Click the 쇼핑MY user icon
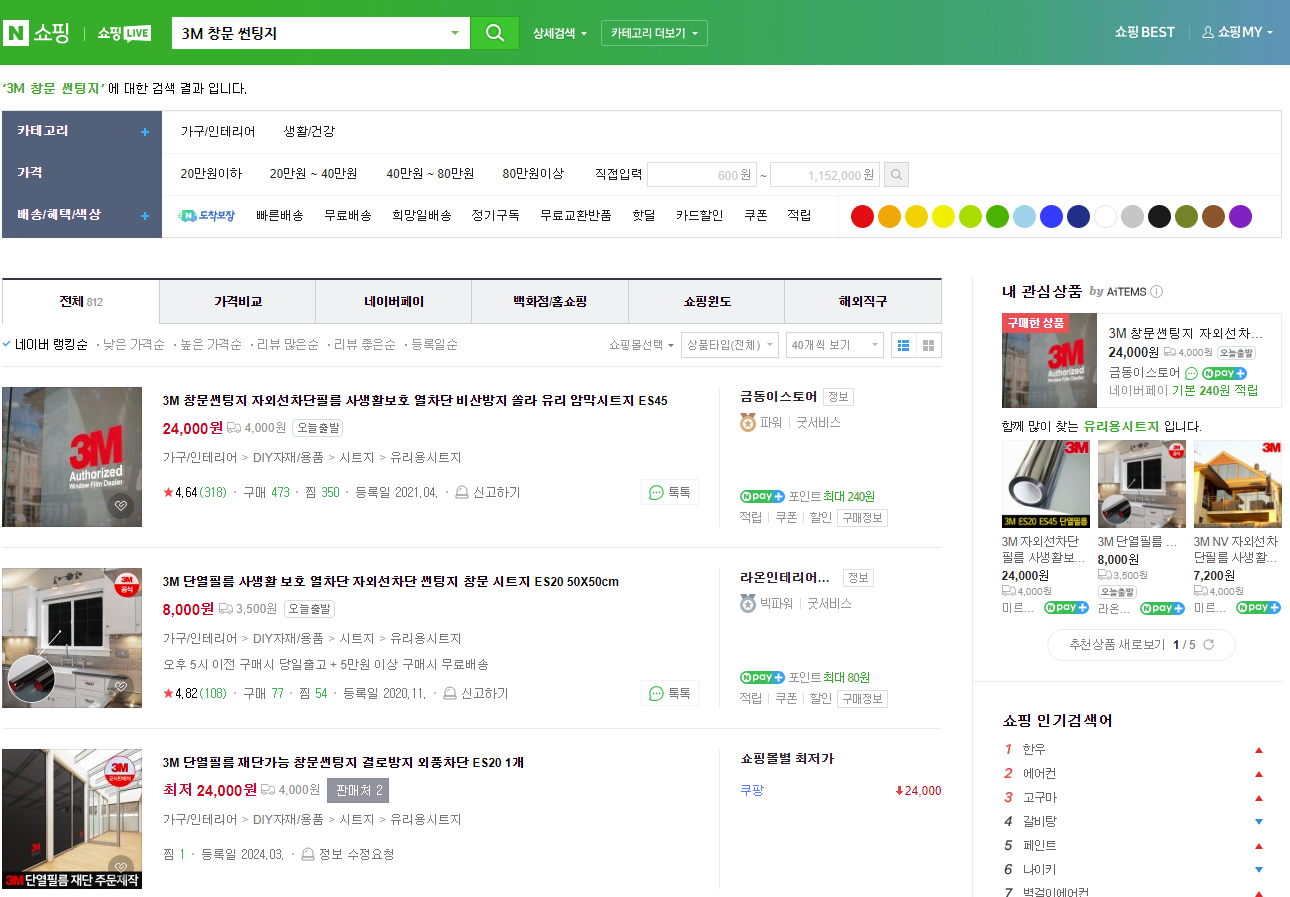Image resolution: width=1290 pixels, height=897 pixels. pos(1208,32)
